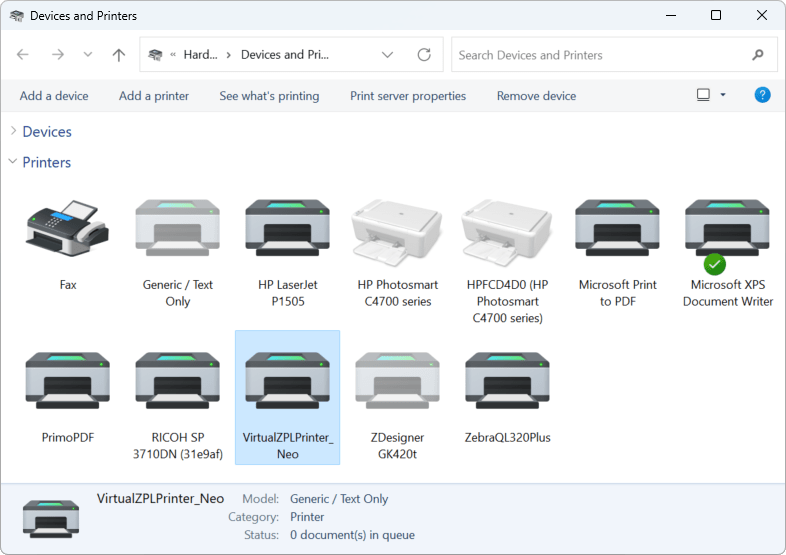Click the title bar Devices and Printers icon
786x555 pixels.
tap(17, 16)
